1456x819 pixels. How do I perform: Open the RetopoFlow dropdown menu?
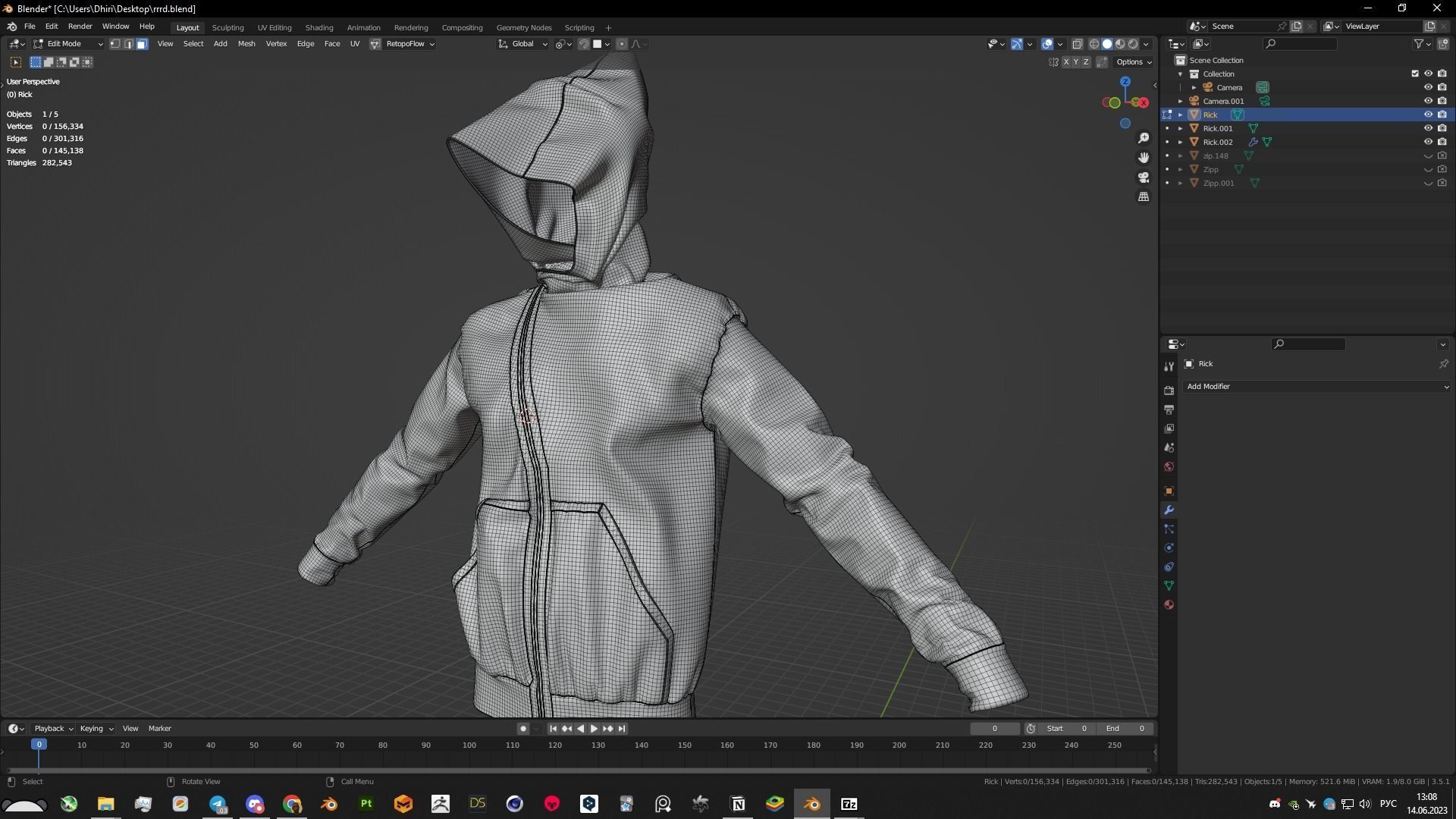(x=410, y=44)
